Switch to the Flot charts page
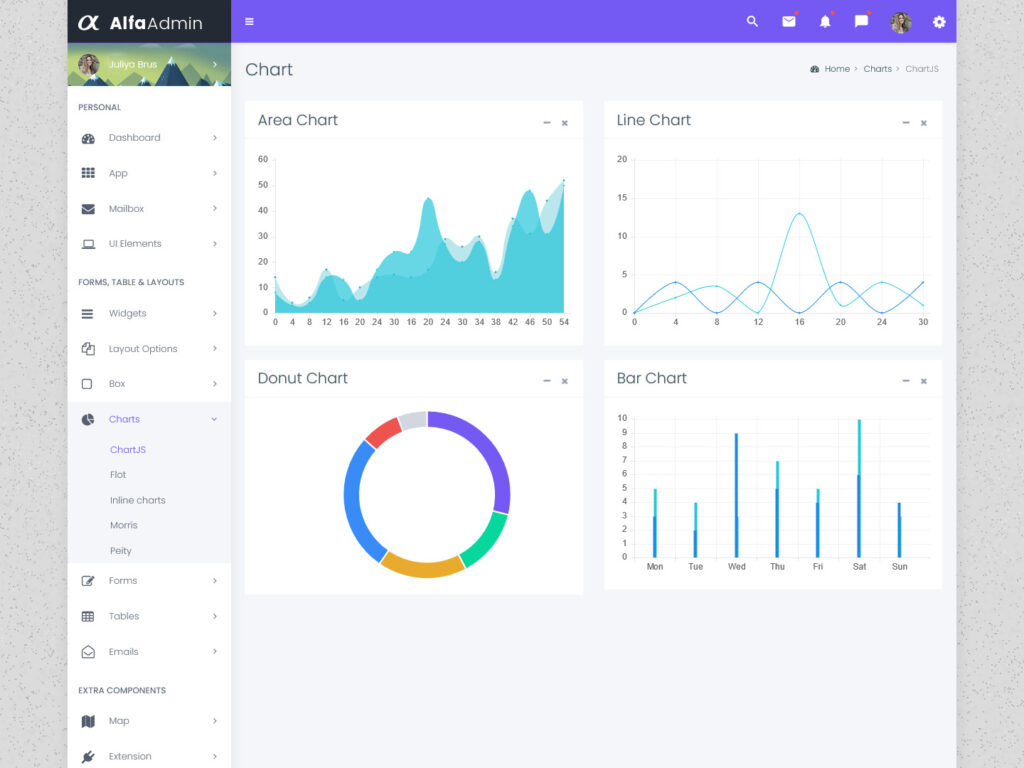 pyautogui.click(x=118, y=475)
